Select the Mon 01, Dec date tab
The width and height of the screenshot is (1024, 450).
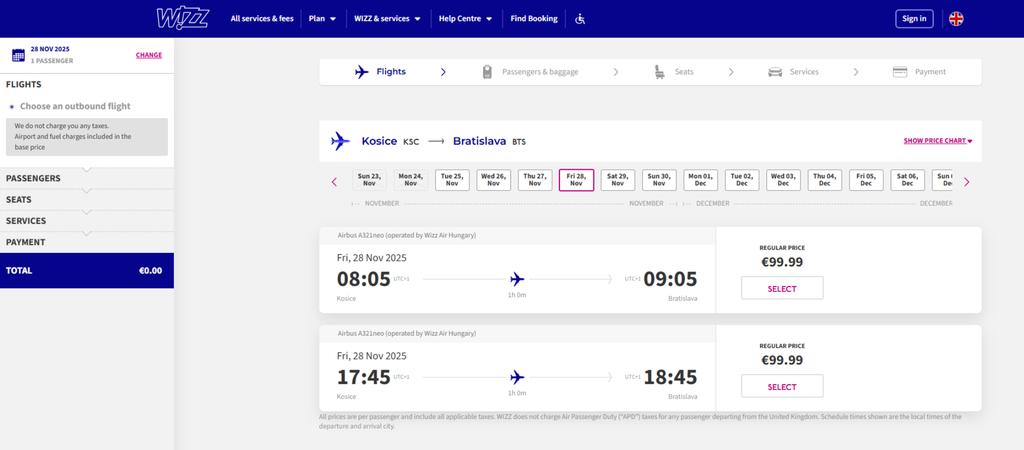pos(700,180)
